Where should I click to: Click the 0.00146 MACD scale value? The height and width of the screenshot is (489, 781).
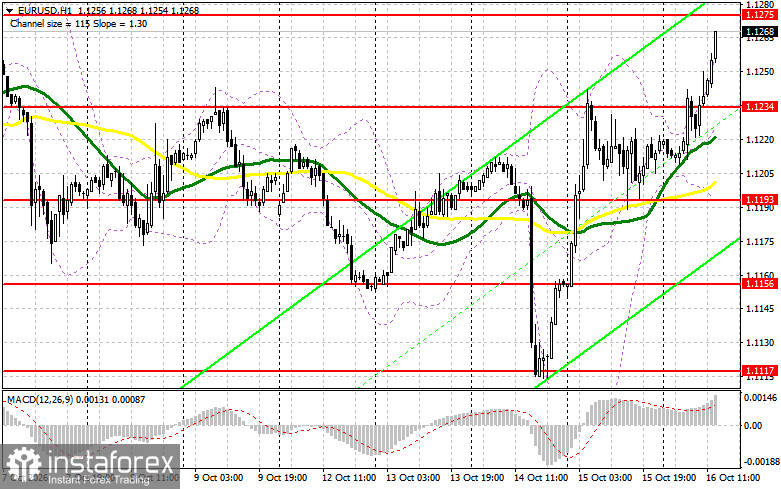pos(760,398)
